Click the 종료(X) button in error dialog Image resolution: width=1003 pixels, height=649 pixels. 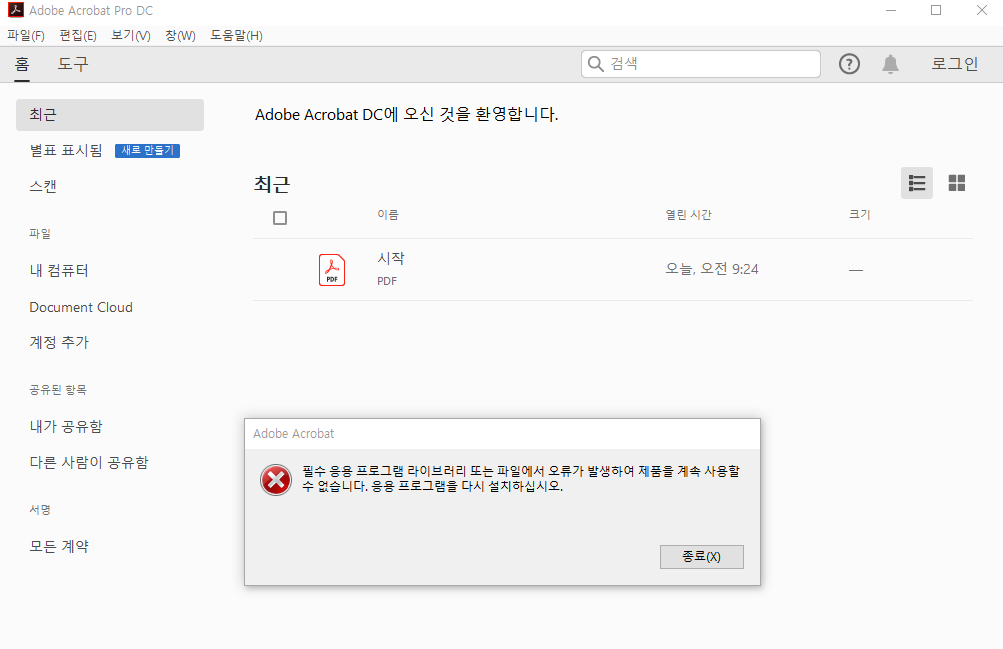tap(702, 557)
